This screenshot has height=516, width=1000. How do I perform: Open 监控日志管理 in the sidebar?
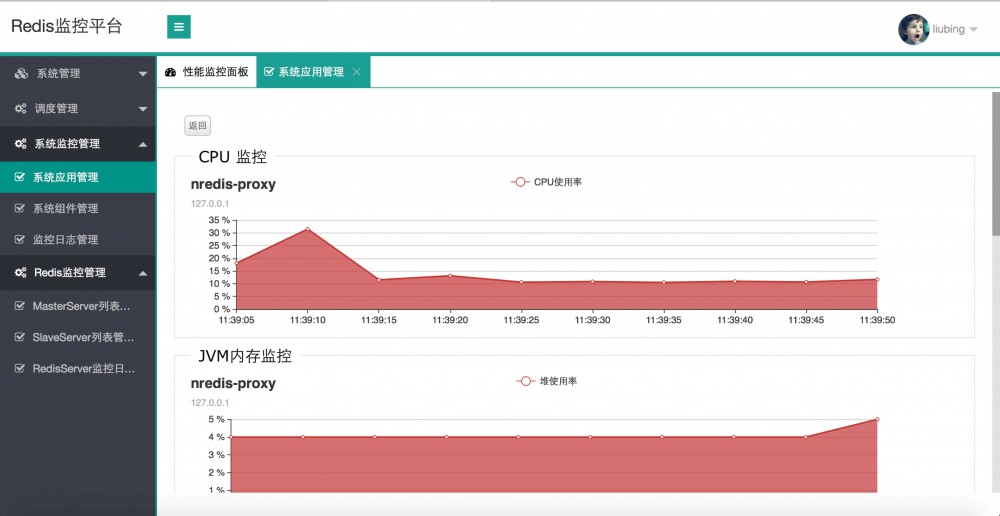tap(78, 240)
